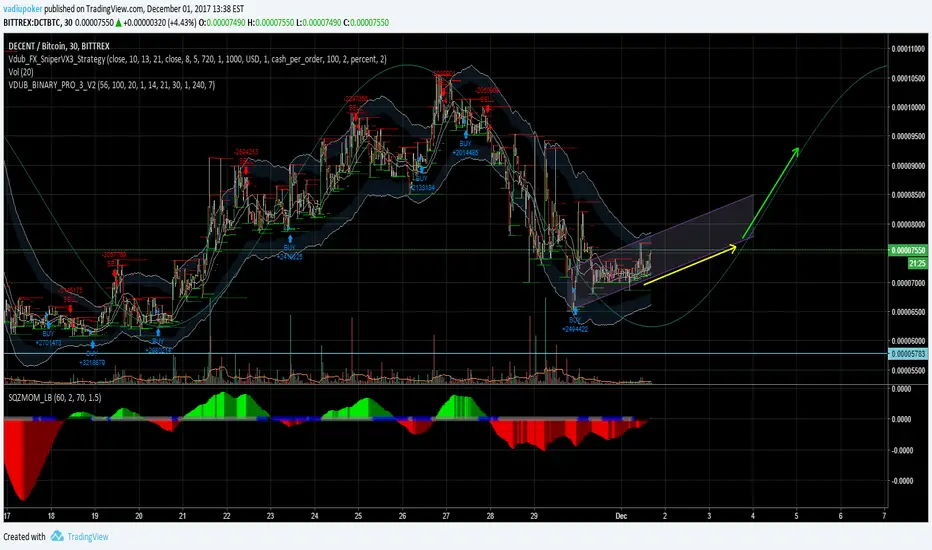This screenshot has width=932, height=550.
Task: Click the BUY +2014485 signal marker
Action: coord(465,144)
